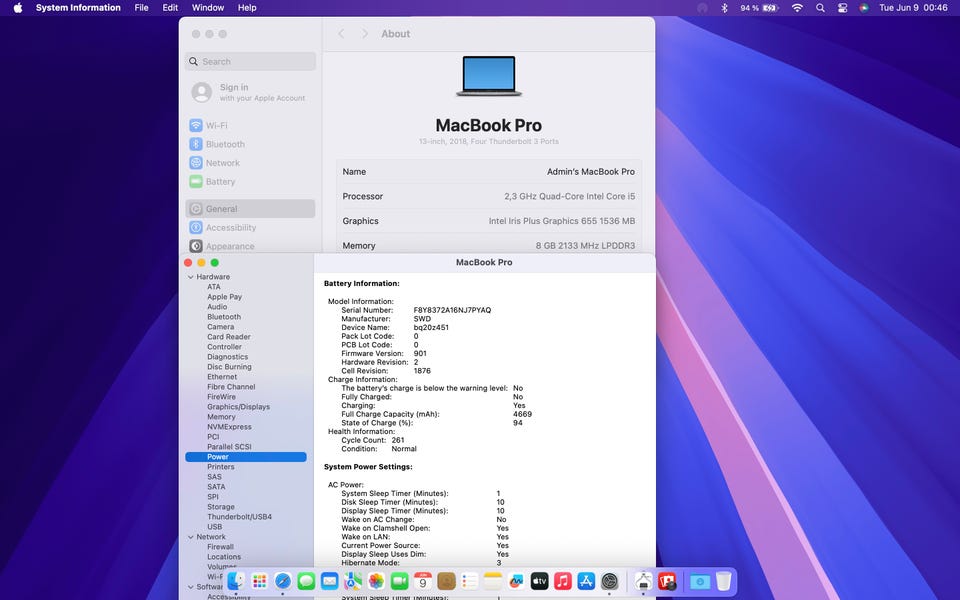This screenshot has height=600, width=960.
Task: Select NVMExpress in Hardware tree
Action: click(x=229, y=427)
